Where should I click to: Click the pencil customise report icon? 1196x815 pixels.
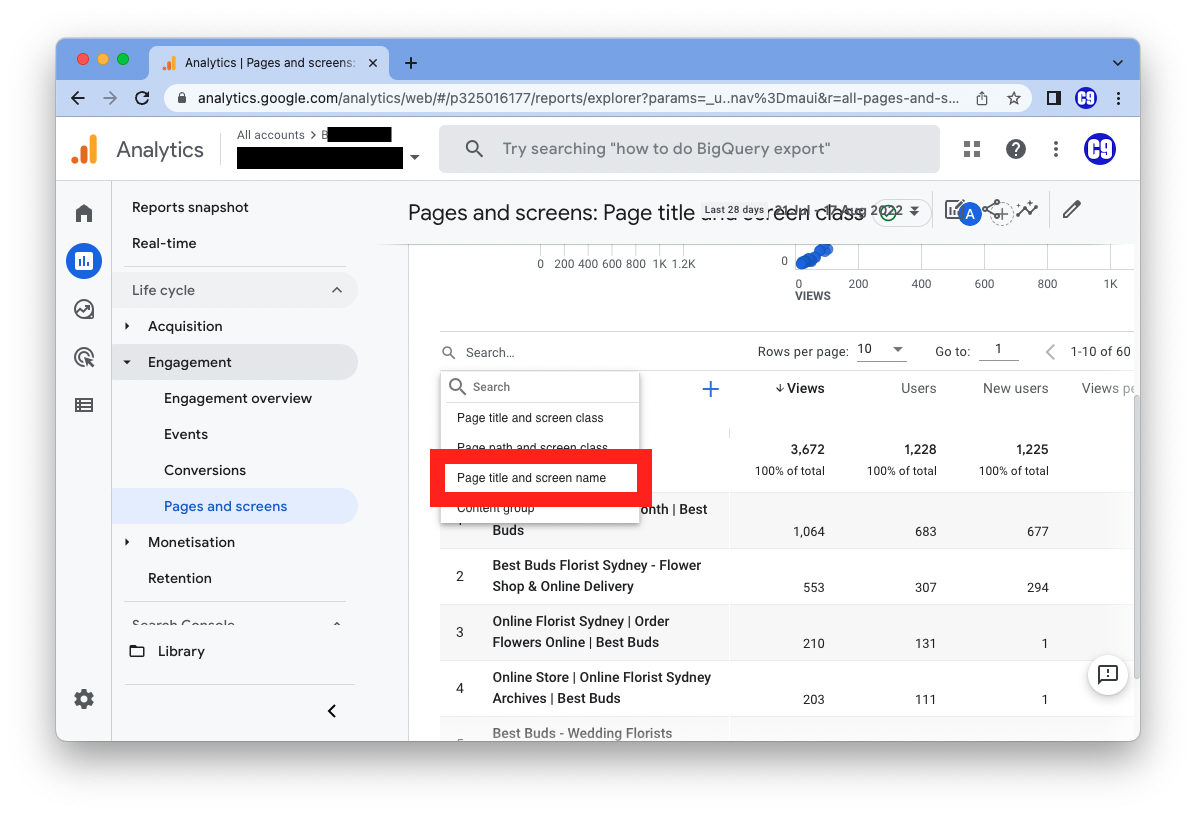point(1071,210)
